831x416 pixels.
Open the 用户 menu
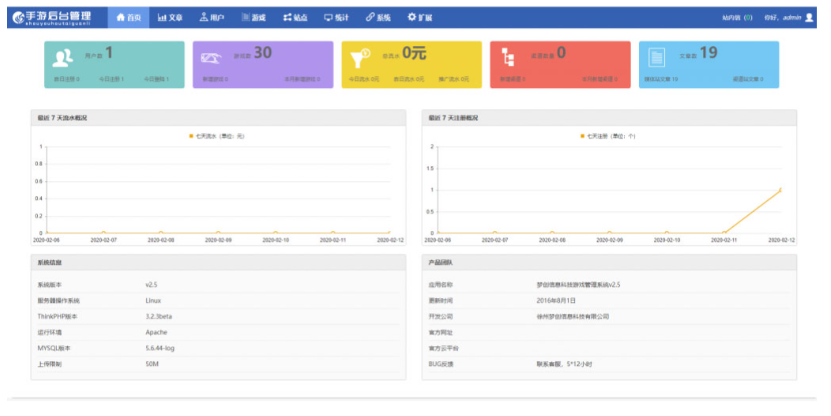211,18
